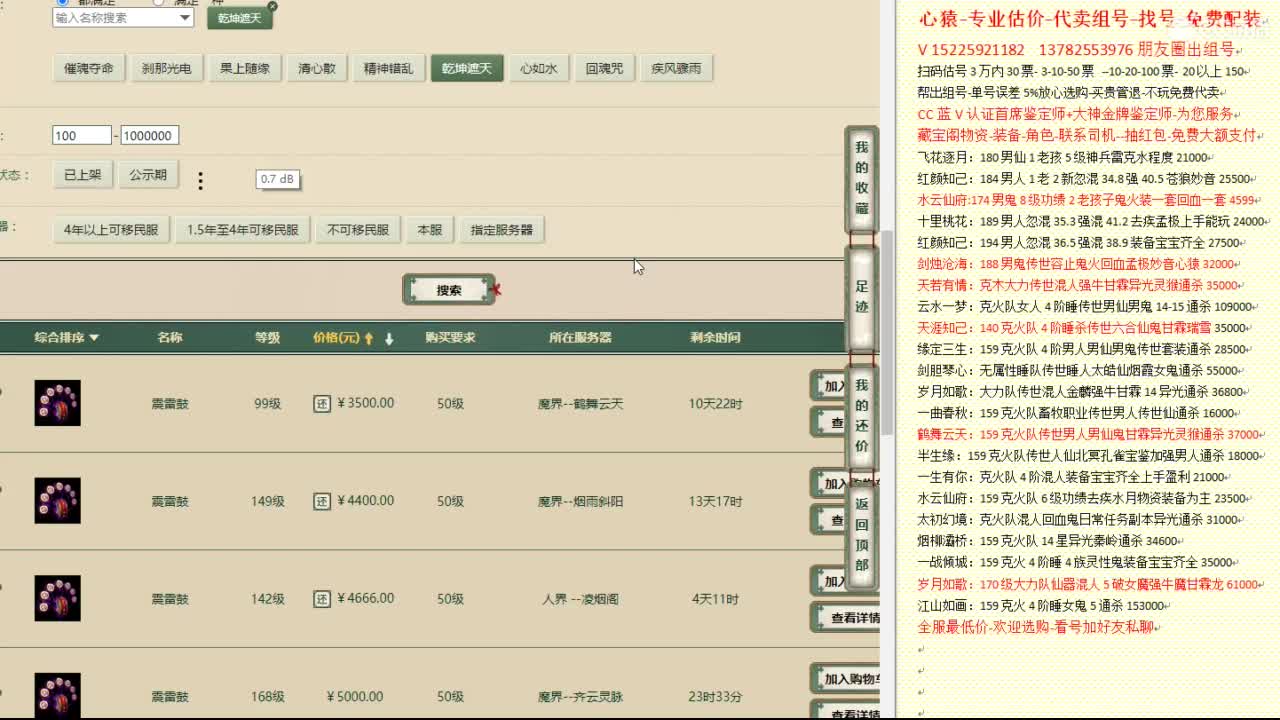Click the 还 bargain icon beside ¥3500.00
Screen dimensions: 1280x720
point(321,403)
